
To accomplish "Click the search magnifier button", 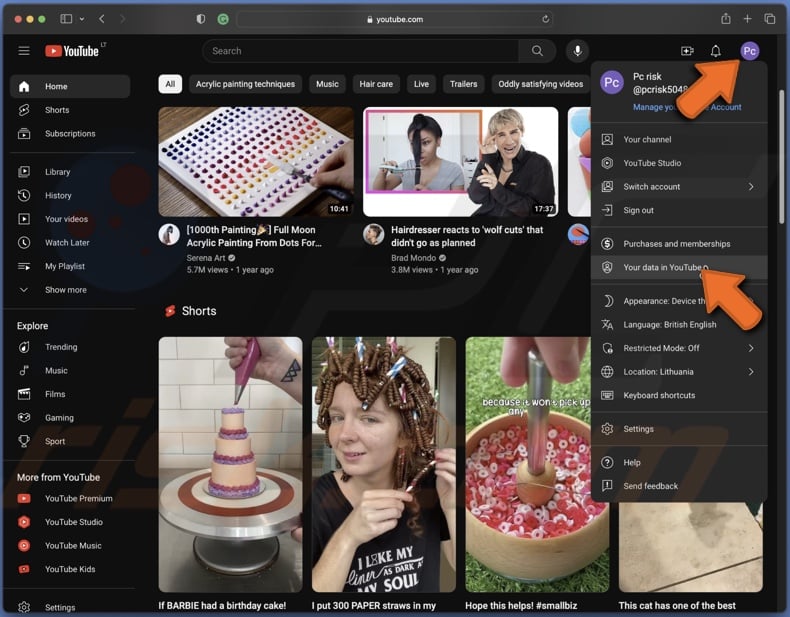I will (x=537, y=51).
